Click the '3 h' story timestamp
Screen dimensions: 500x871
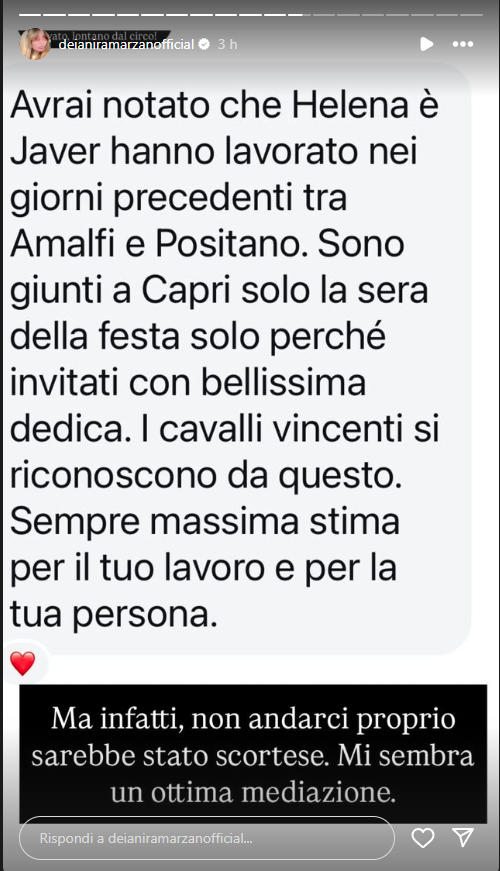[x=227, y=44]
